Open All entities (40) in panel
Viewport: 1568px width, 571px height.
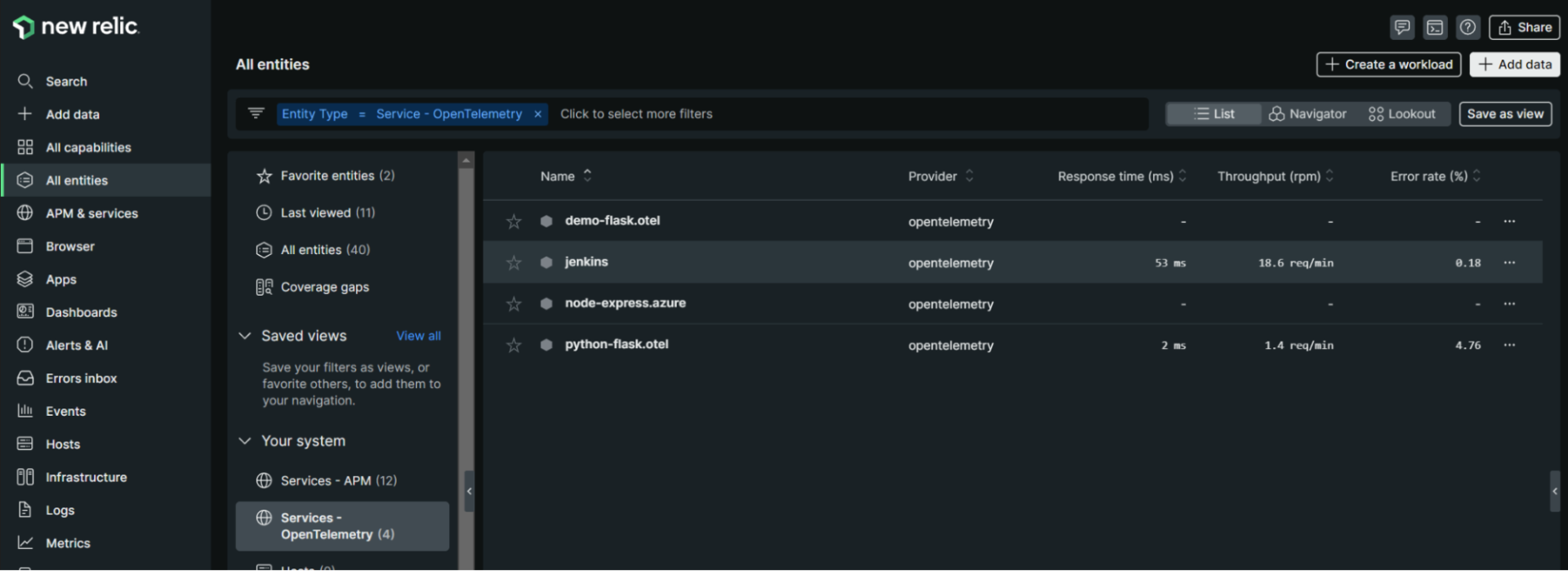pos(325,250)
